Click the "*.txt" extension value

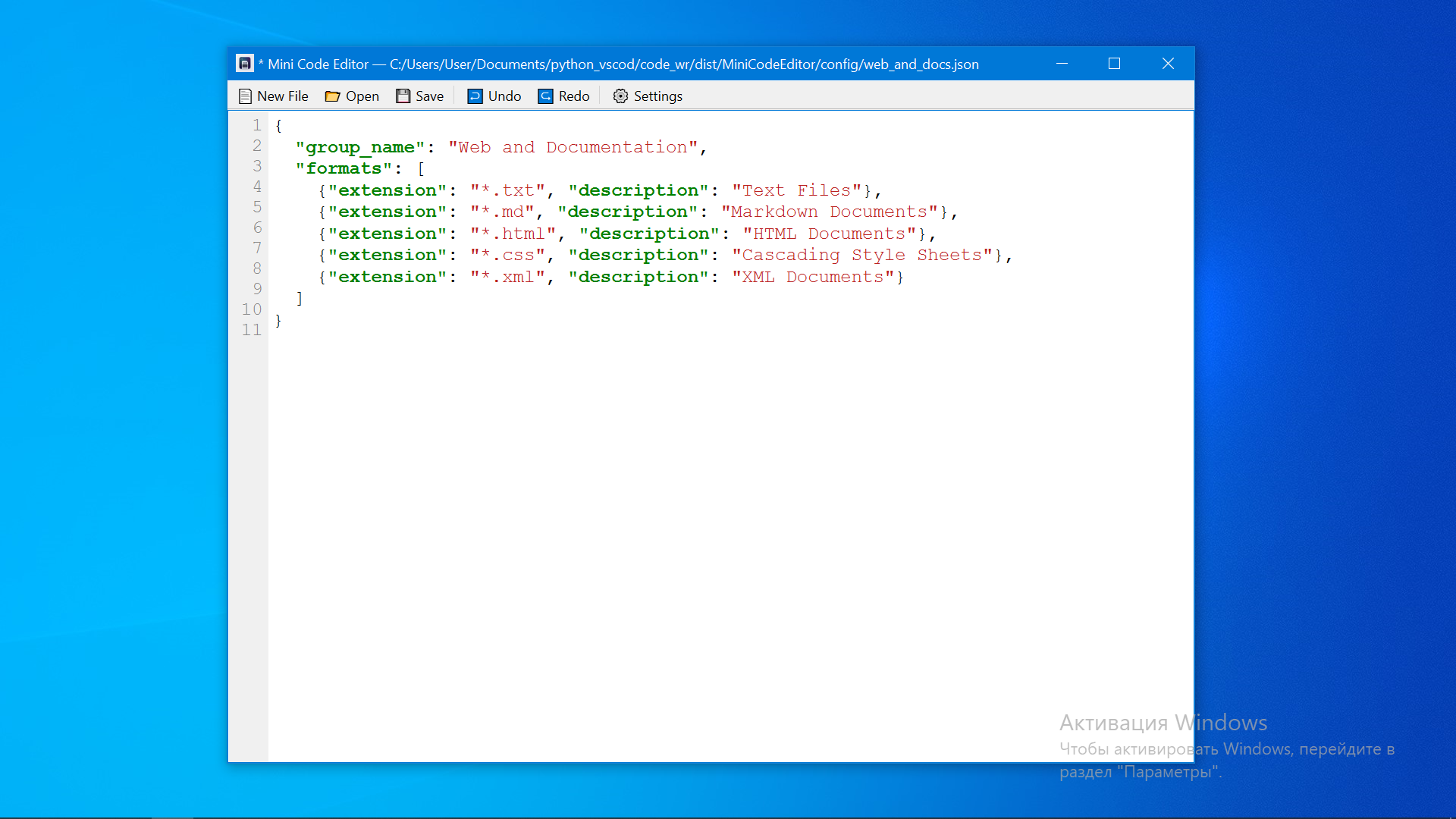click(x=507, y=190)
